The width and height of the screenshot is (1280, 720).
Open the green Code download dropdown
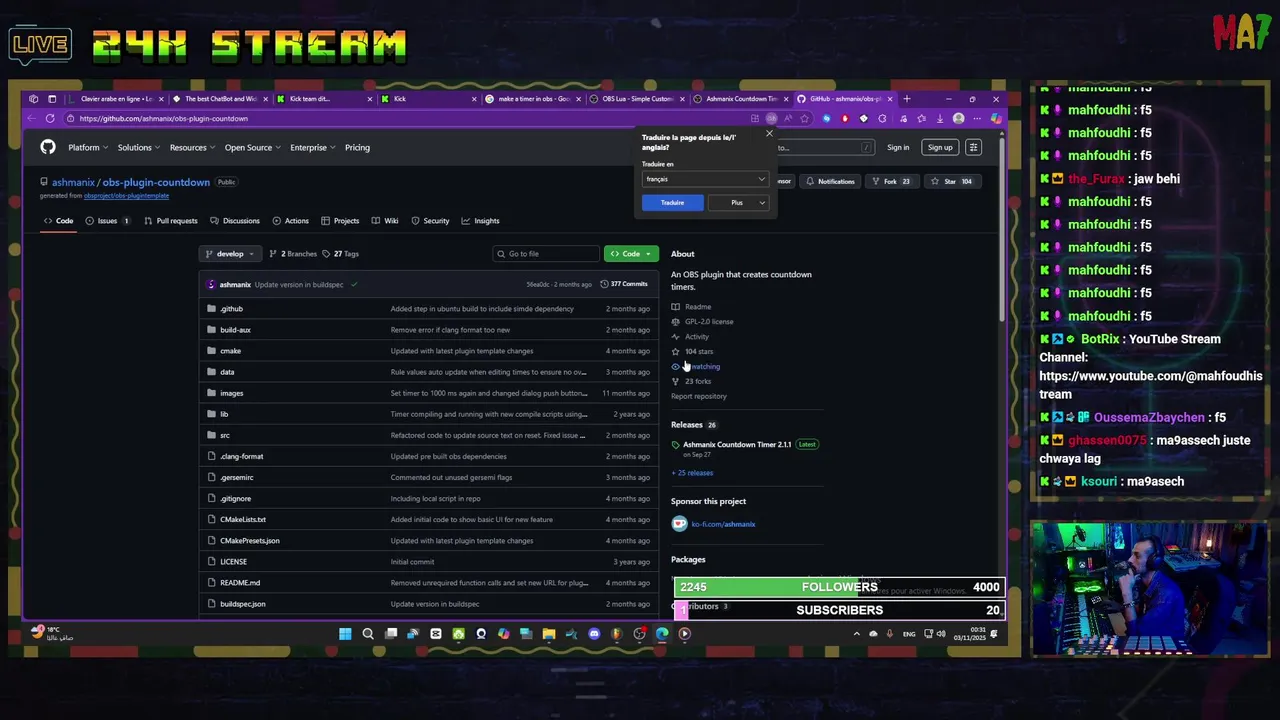pos(631,254)
